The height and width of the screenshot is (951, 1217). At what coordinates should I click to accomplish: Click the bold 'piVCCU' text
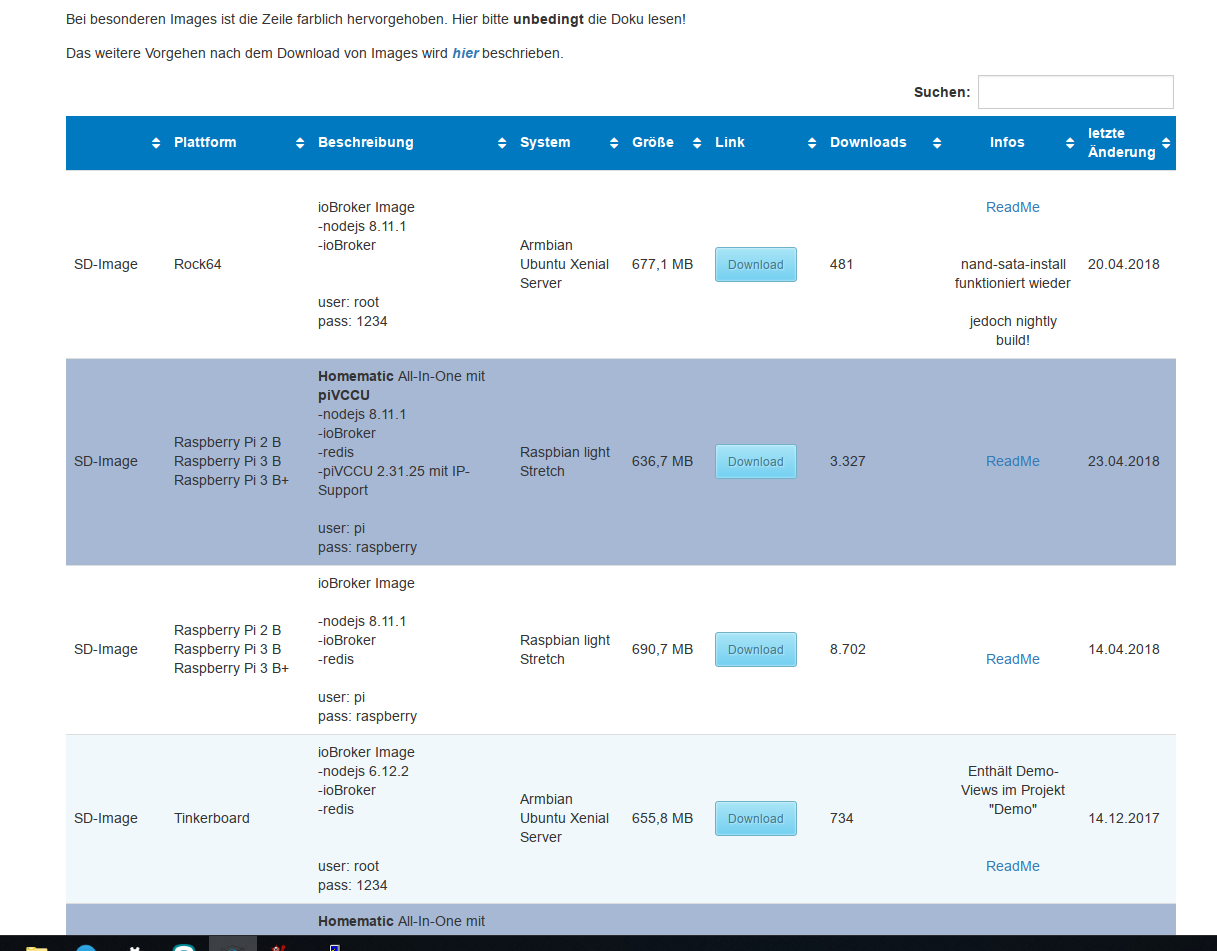tap(344, 395)
